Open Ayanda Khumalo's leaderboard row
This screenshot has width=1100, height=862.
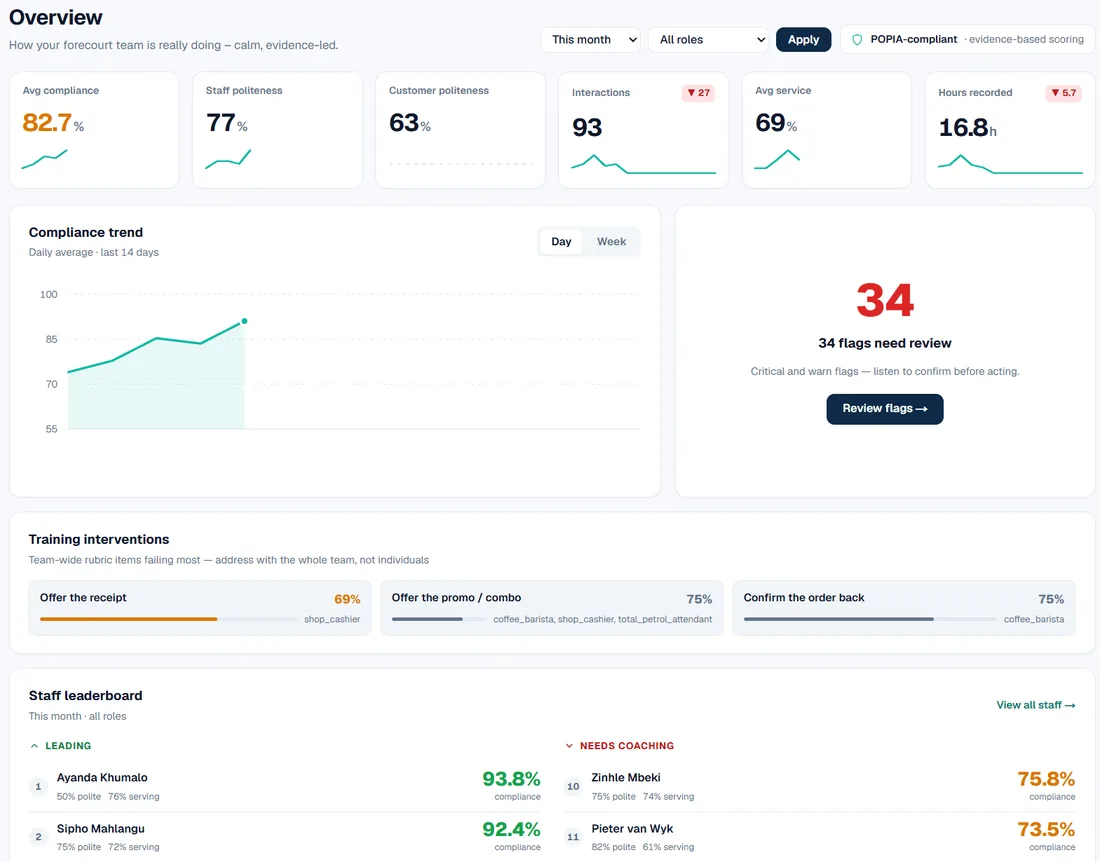click(285, 786)
